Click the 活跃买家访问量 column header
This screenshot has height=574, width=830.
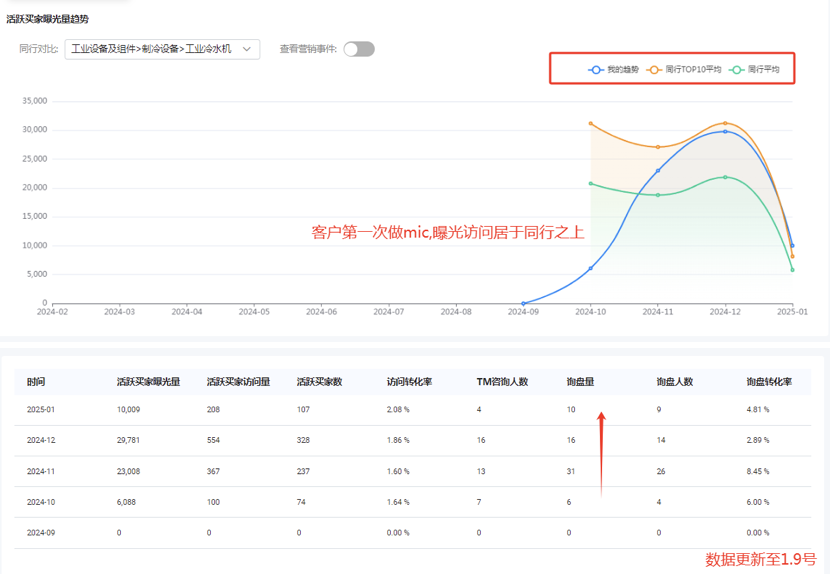click(239, 382)
